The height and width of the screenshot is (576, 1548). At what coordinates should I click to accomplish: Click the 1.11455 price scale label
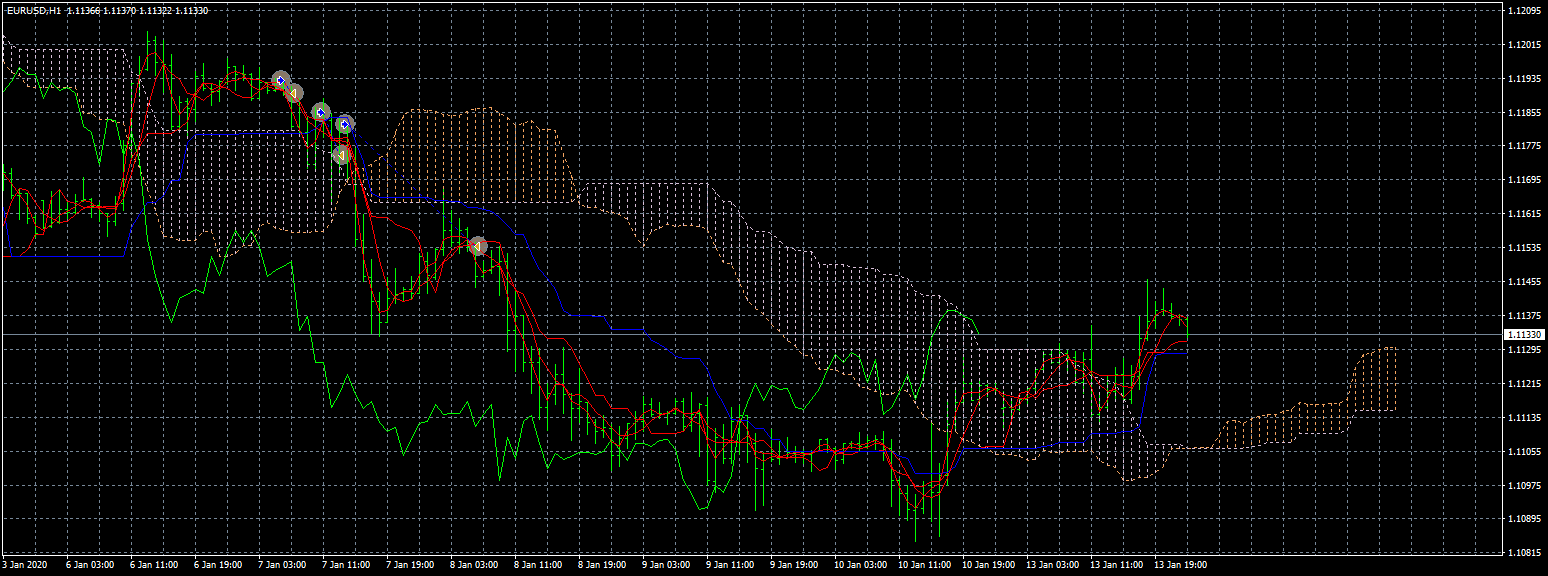tap(1524, 282)
